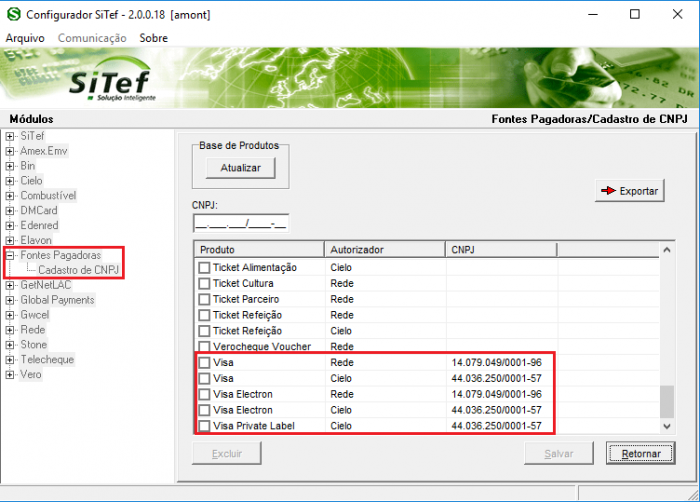Select Cadastro de CNPJ tree item
The width and height of the screenshot is (700, 502).
tap(79, 270)
